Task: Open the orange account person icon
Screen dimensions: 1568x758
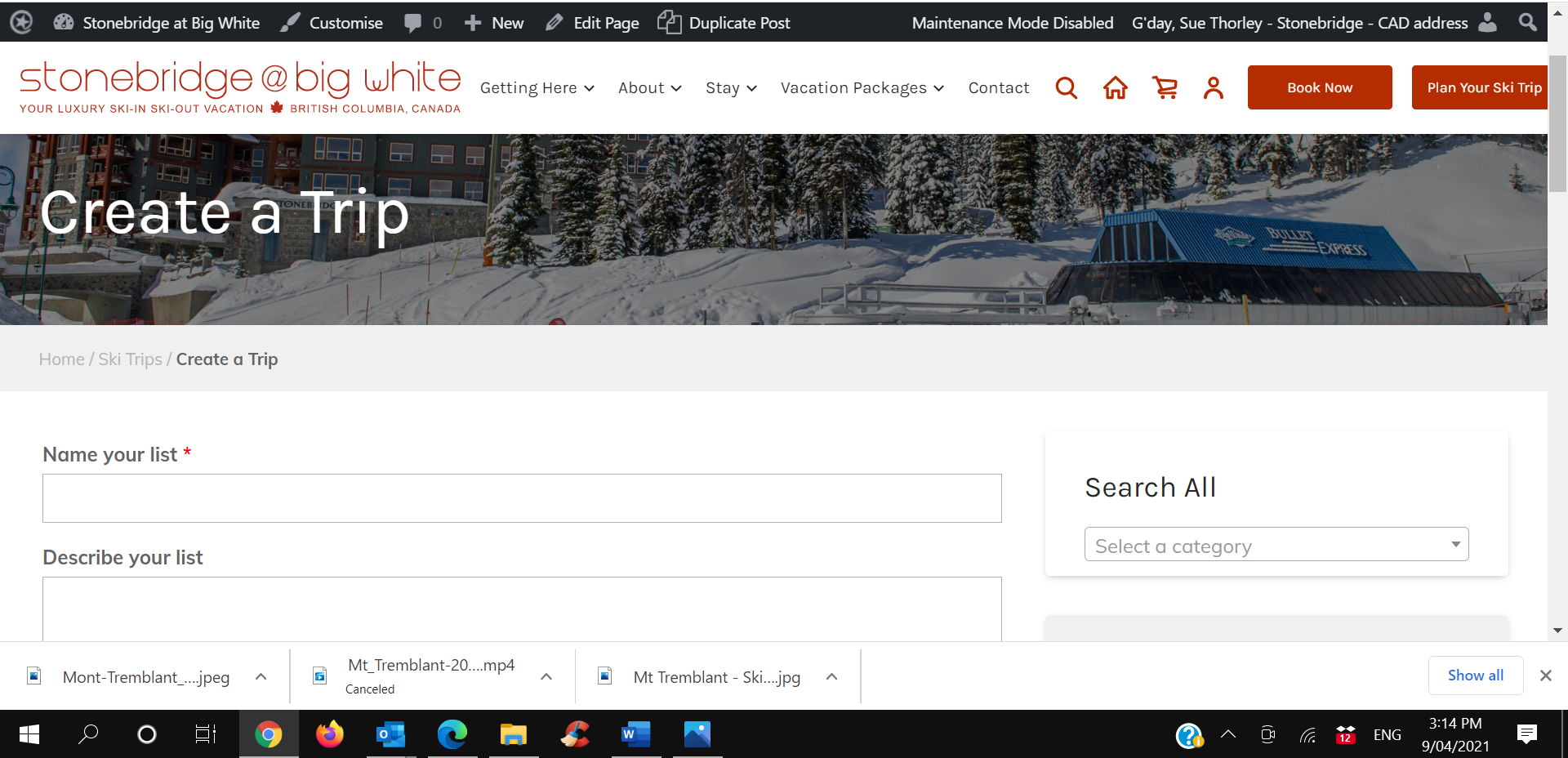Action: (x=1214, y=87)
